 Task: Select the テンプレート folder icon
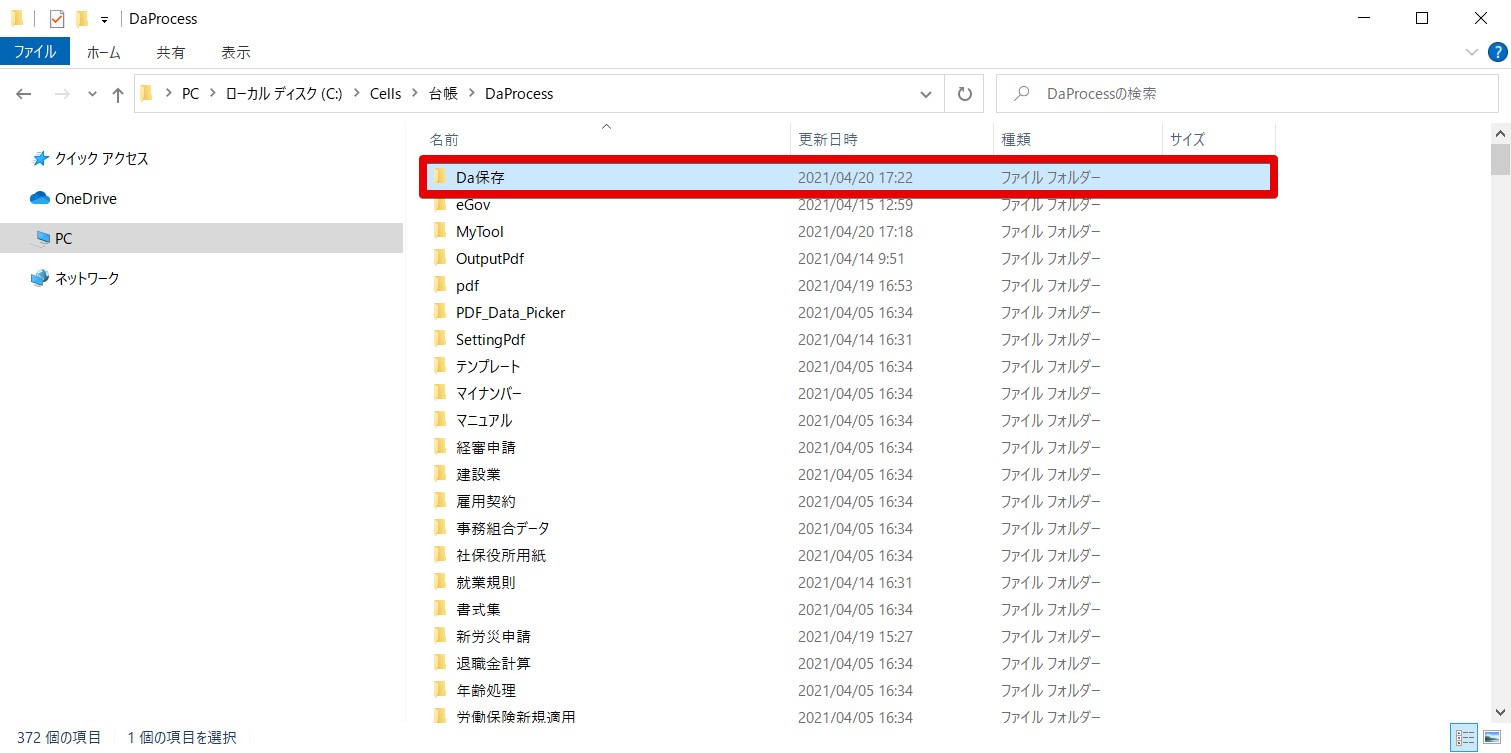coord(440,366)
